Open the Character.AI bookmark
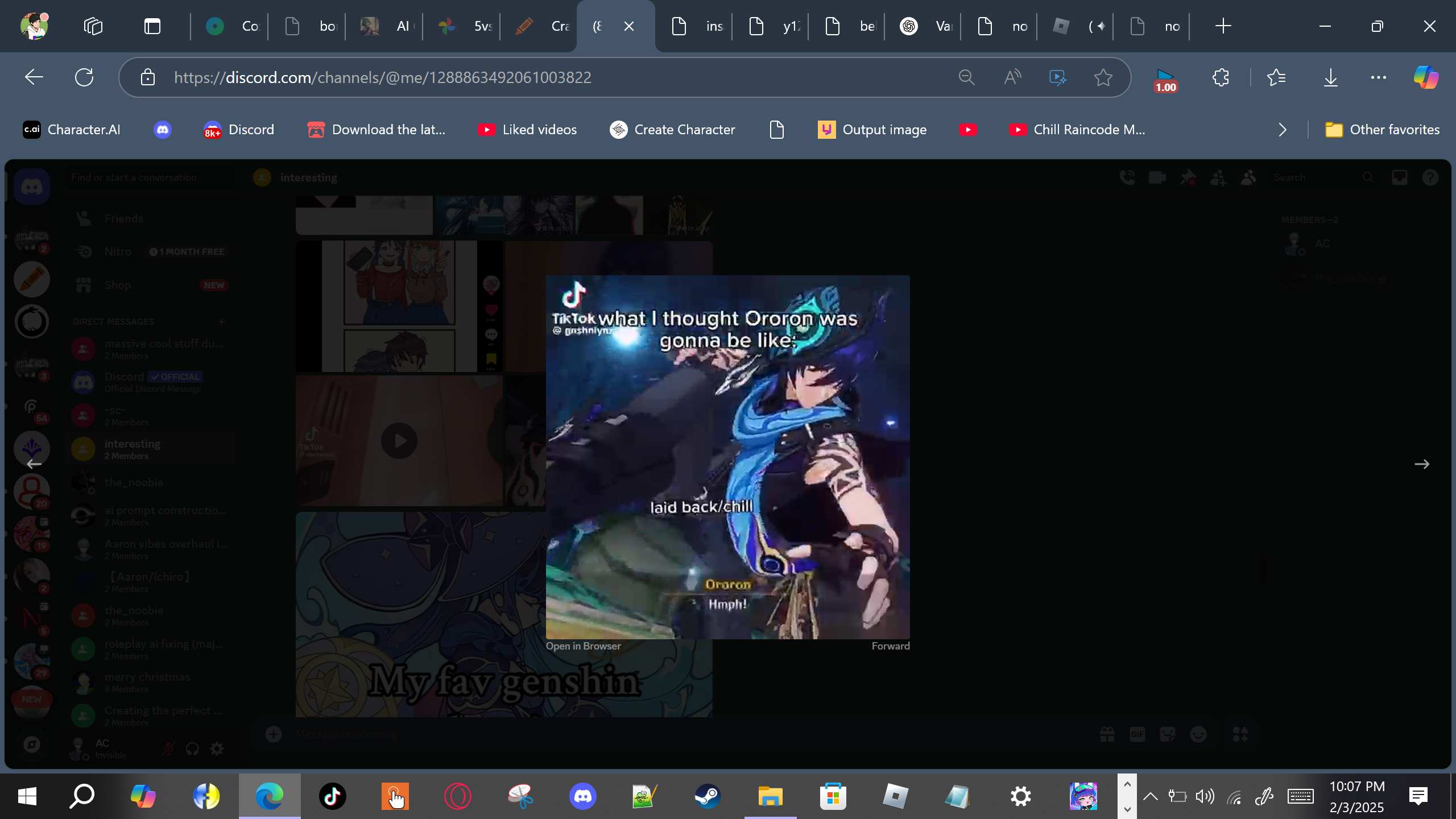This screenshot has width=1456, height=819. [x=72, y=130]
